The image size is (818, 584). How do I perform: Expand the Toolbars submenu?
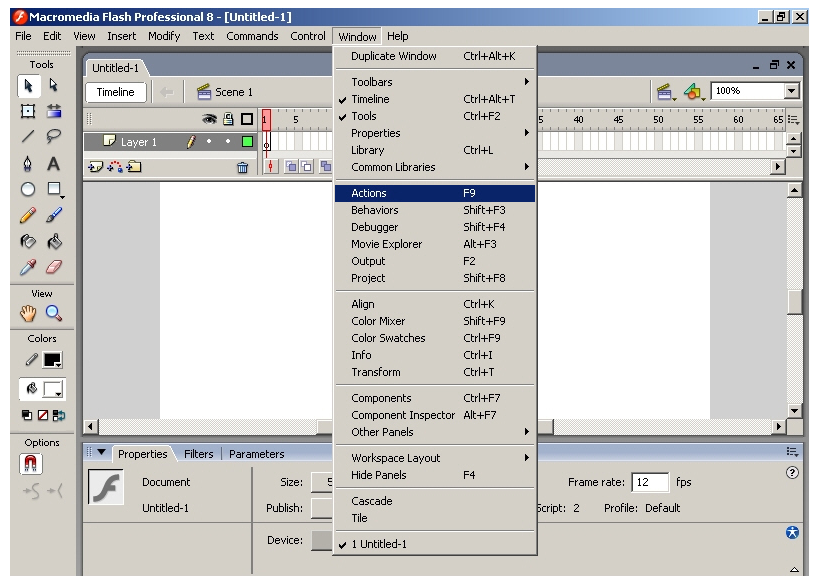(435, 82)
